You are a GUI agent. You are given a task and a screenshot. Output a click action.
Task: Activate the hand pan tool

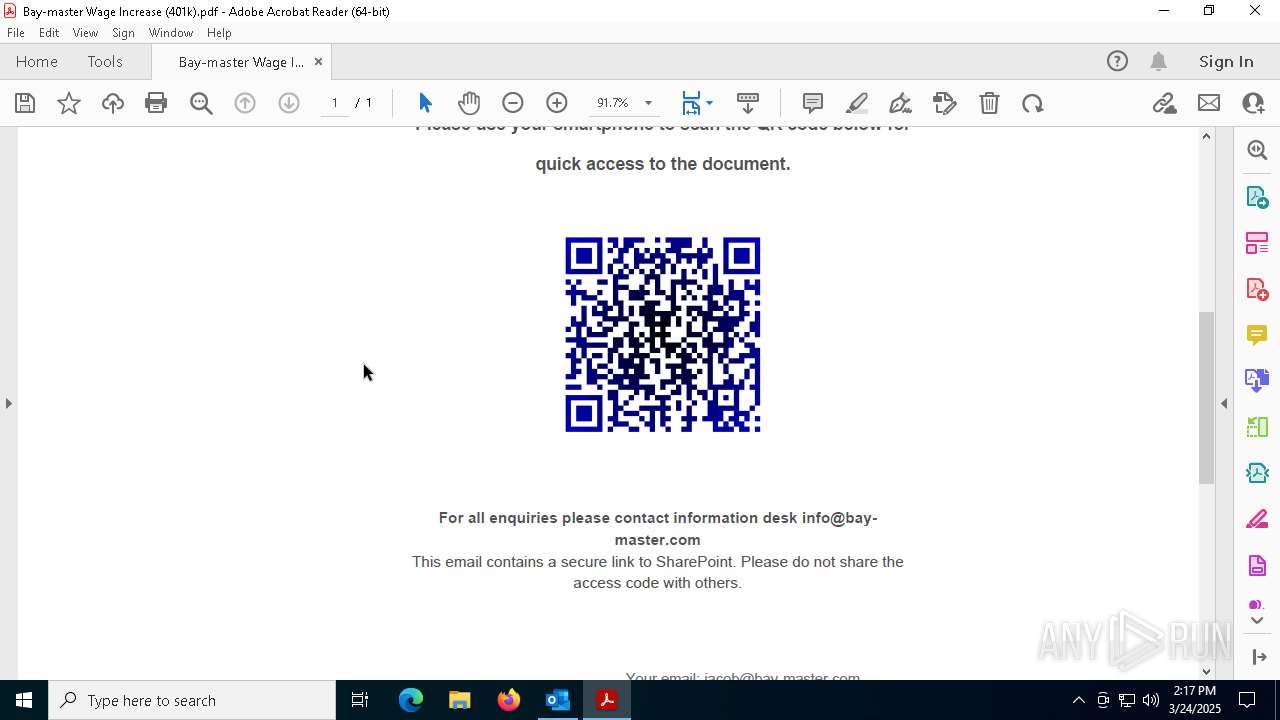469,103
